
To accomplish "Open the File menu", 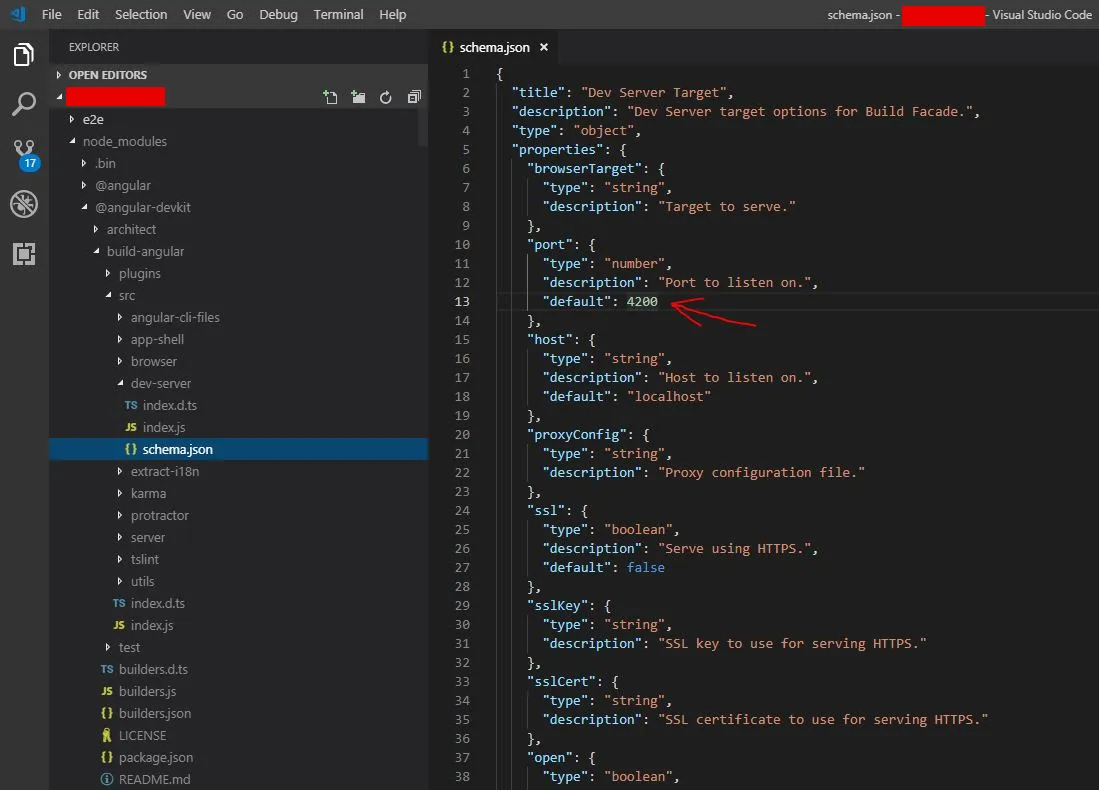I will click(52, 14).
